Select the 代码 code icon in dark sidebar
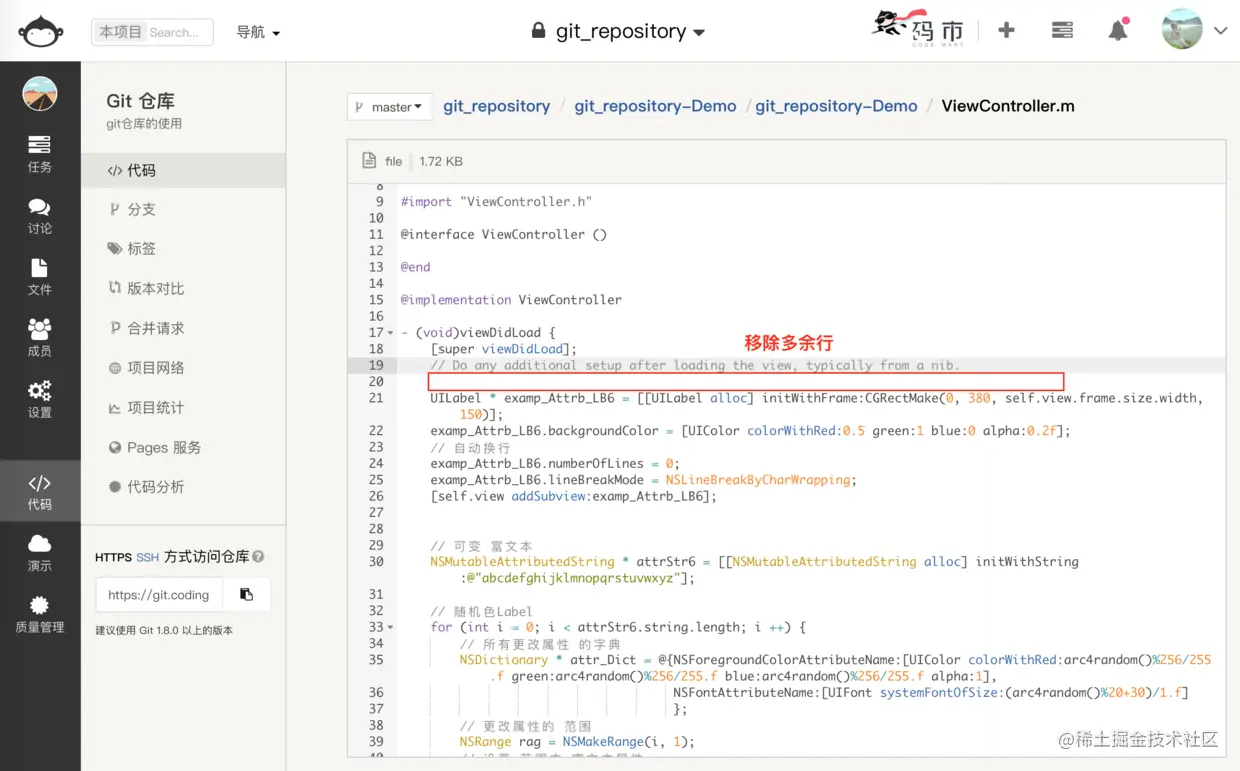 pos(39,492)
